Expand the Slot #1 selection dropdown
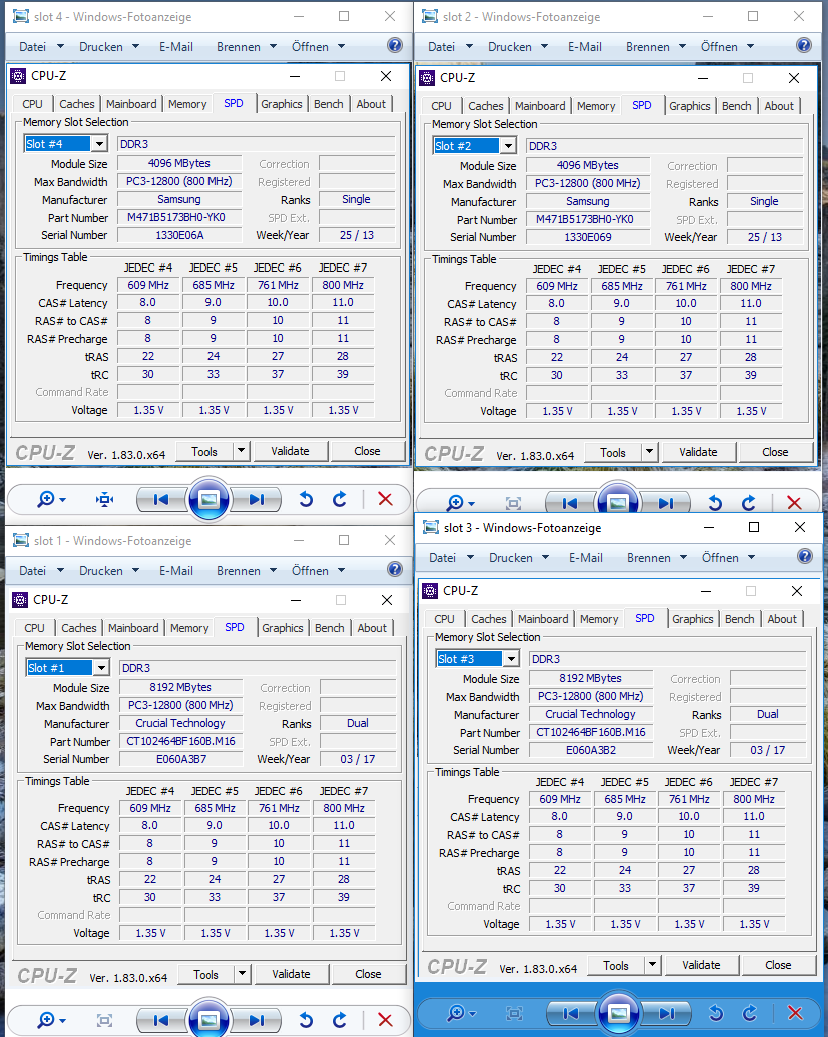The height and width of the screenshot is (1037, 828). 101,667
